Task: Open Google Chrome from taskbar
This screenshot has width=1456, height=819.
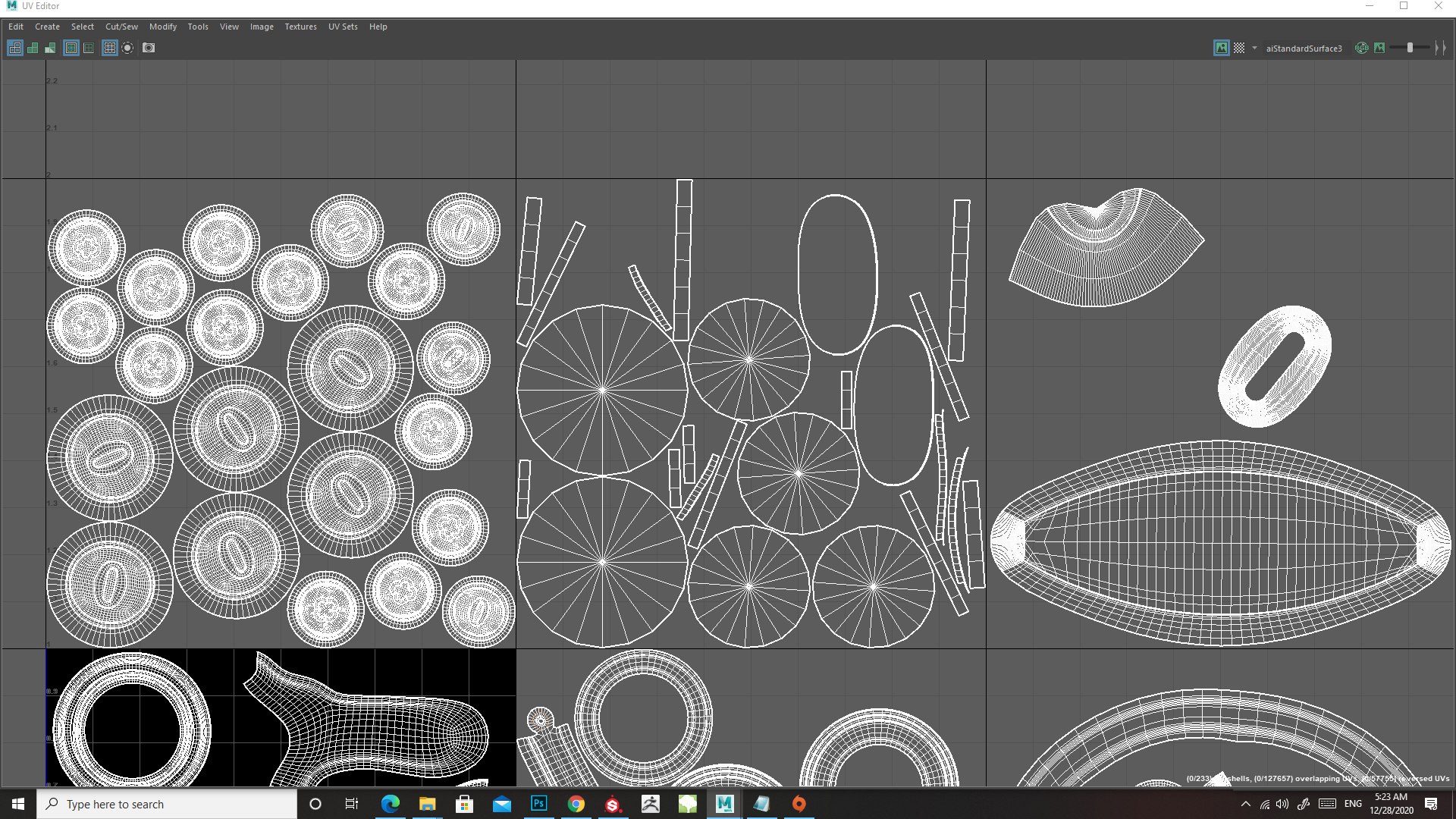Action: [576, 804]
